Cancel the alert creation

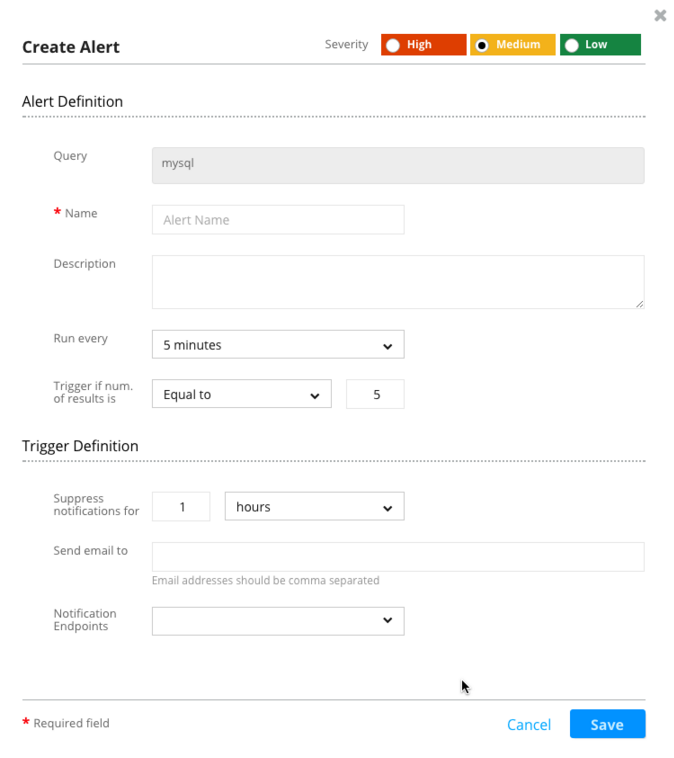point(529,725)
